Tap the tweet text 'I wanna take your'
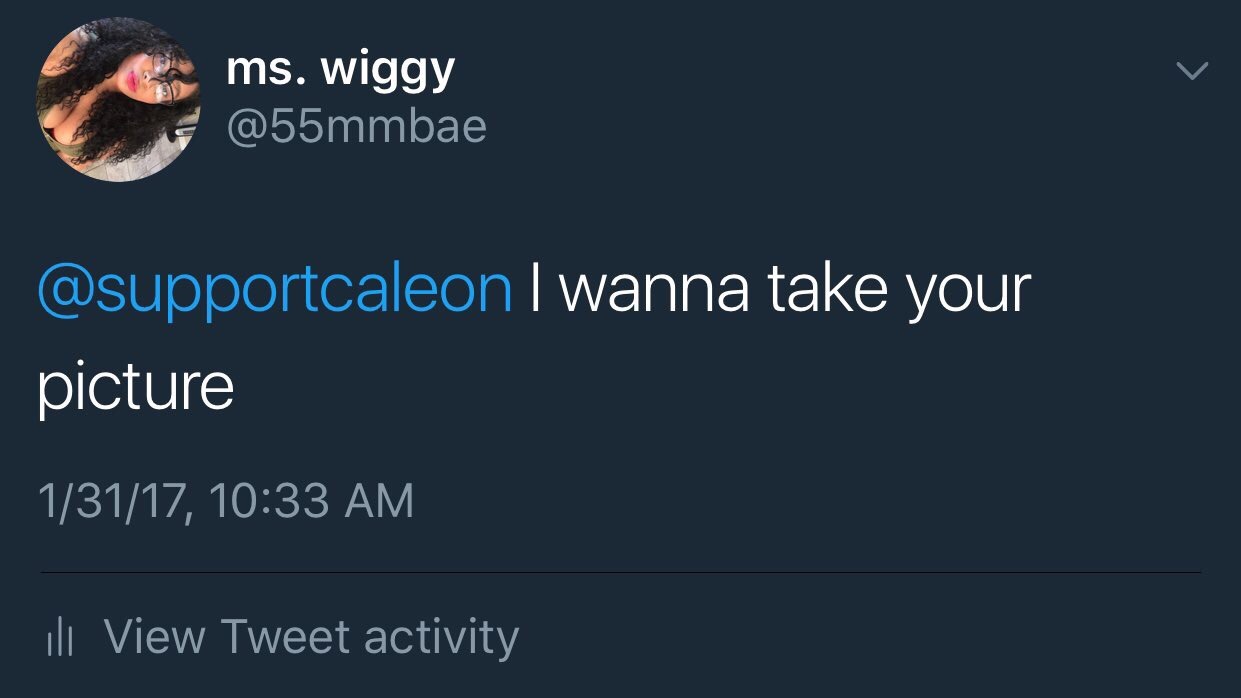The image size is (1241, 698). 780,290
